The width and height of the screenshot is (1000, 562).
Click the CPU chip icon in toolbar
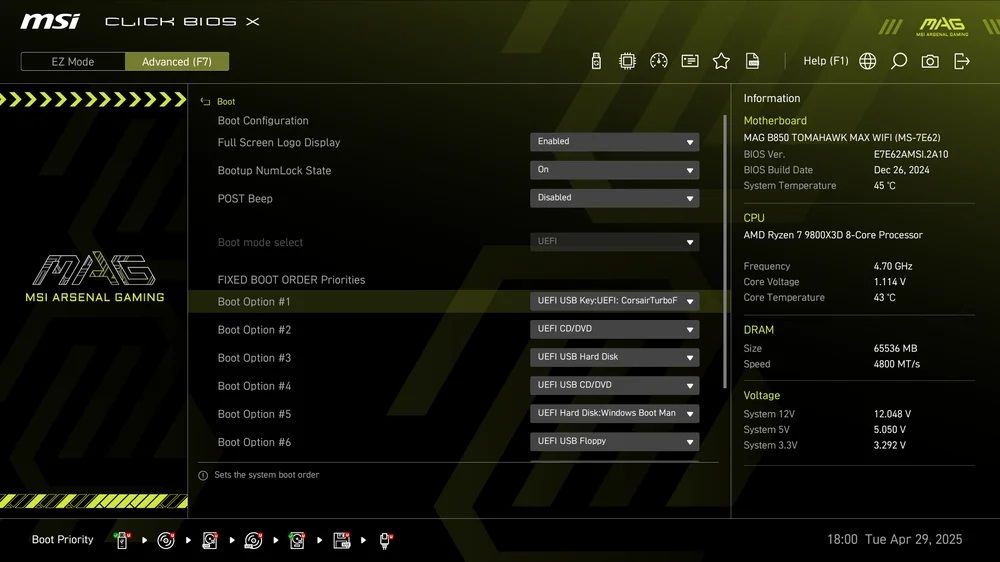(627, 61)
